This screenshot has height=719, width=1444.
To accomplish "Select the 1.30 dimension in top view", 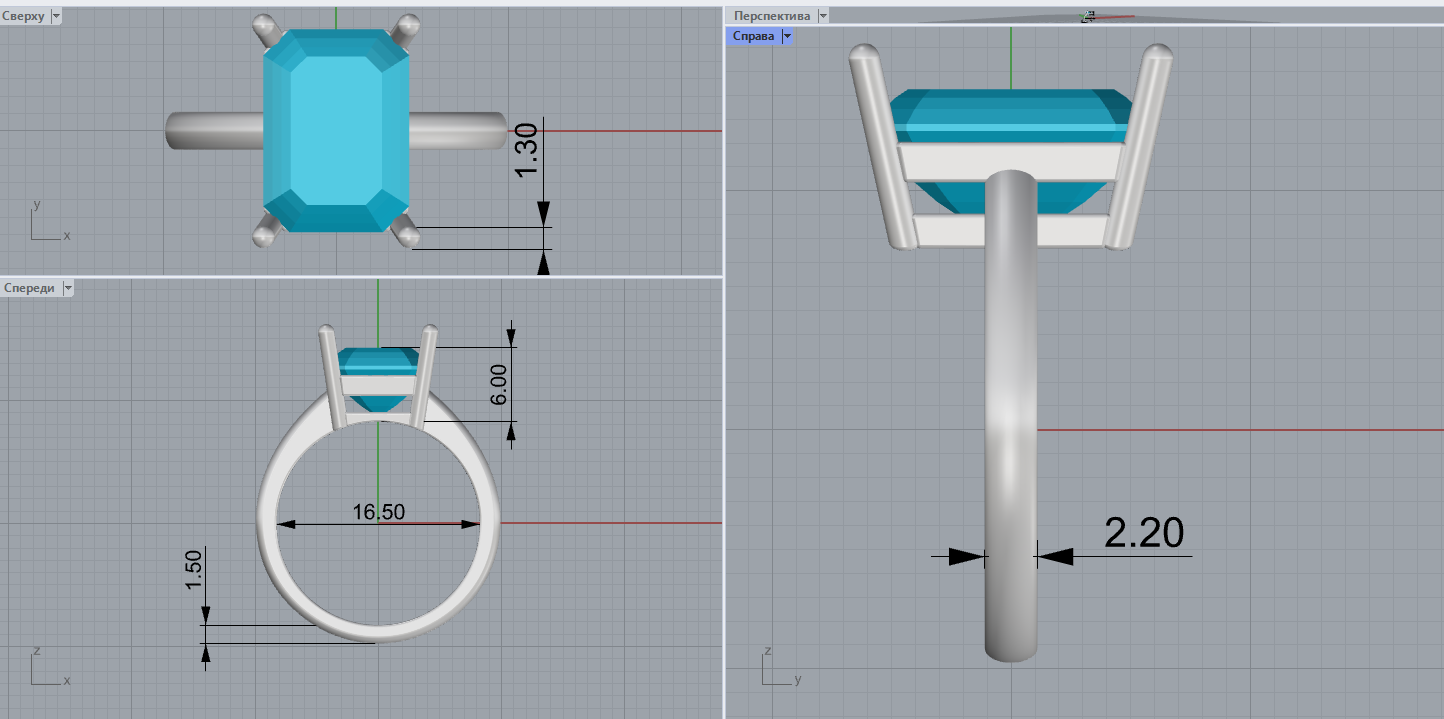I will (x=527, y=150).
